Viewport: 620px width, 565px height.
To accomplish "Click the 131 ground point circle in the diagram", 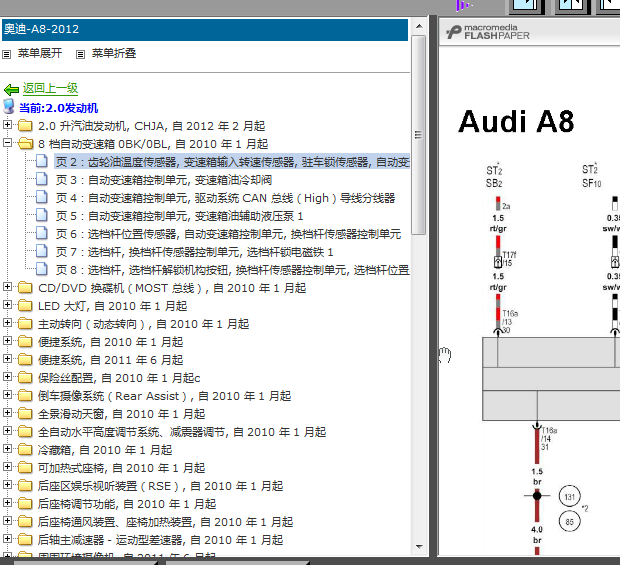I will click(x=569, y=497).
